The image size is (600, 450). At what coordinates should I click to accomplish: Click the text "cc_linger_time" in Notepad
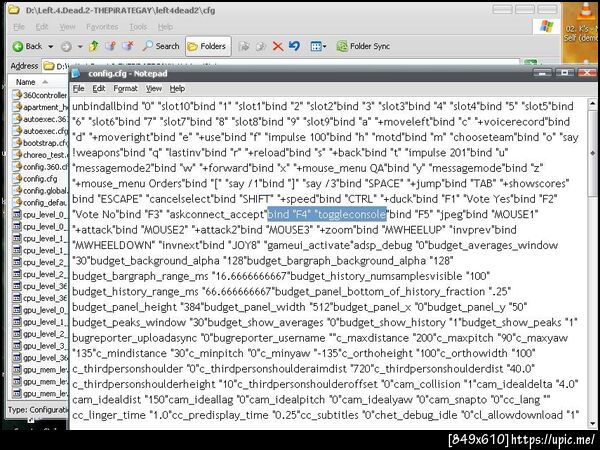tap(109, 415)
